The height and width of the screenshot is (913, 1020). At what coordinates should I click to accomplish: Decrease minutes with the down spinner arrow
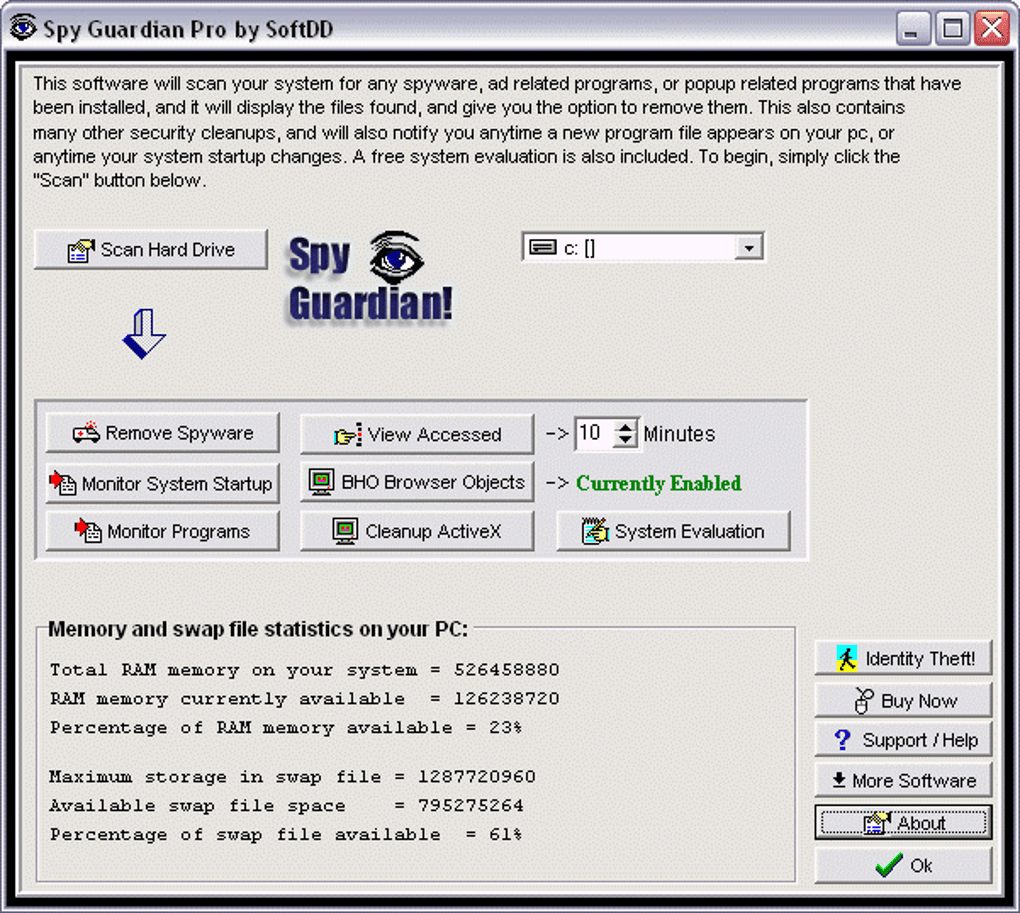(x=625, y=440)
